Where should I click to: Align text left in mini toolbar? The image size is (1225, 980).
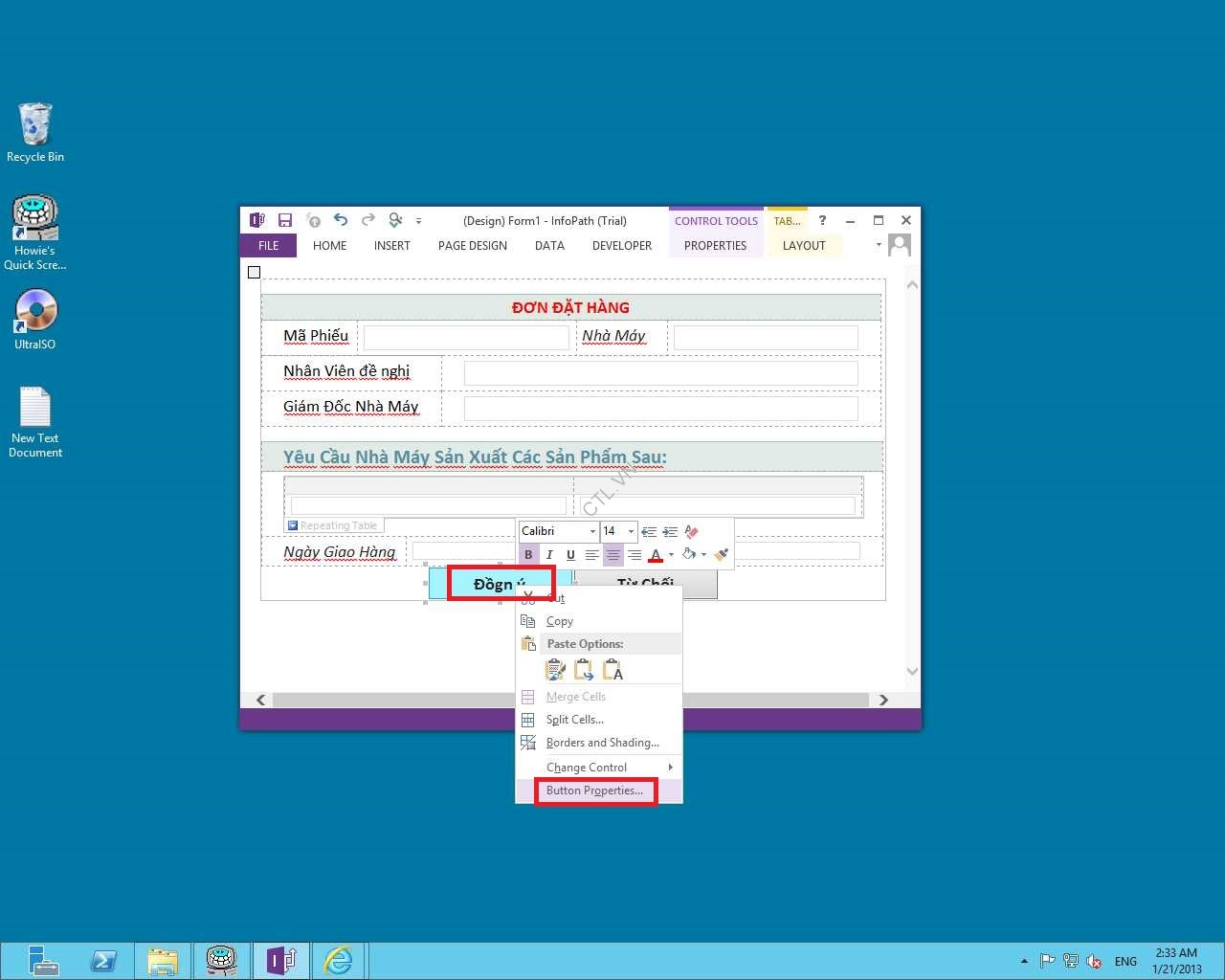click(591, 555)
